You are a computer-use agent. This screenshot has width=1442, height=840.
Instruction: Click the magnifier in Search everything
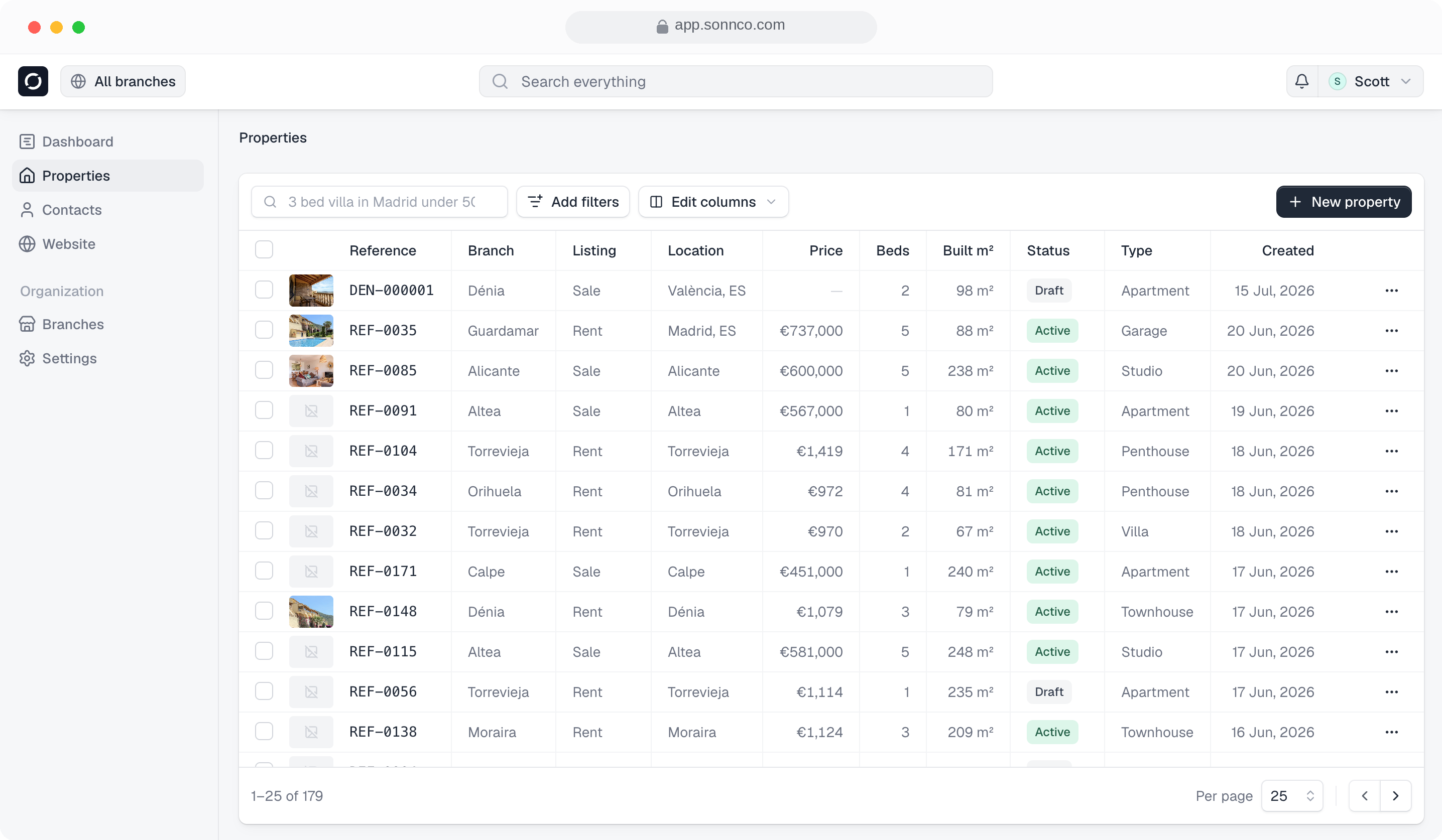(x=500, y=81)
